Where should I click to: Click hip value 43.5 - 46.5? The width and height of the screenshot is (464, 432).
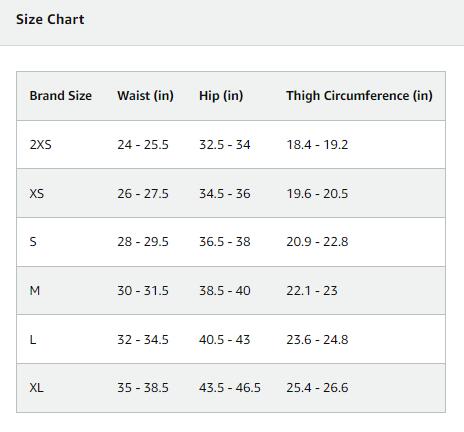(230, 388)
